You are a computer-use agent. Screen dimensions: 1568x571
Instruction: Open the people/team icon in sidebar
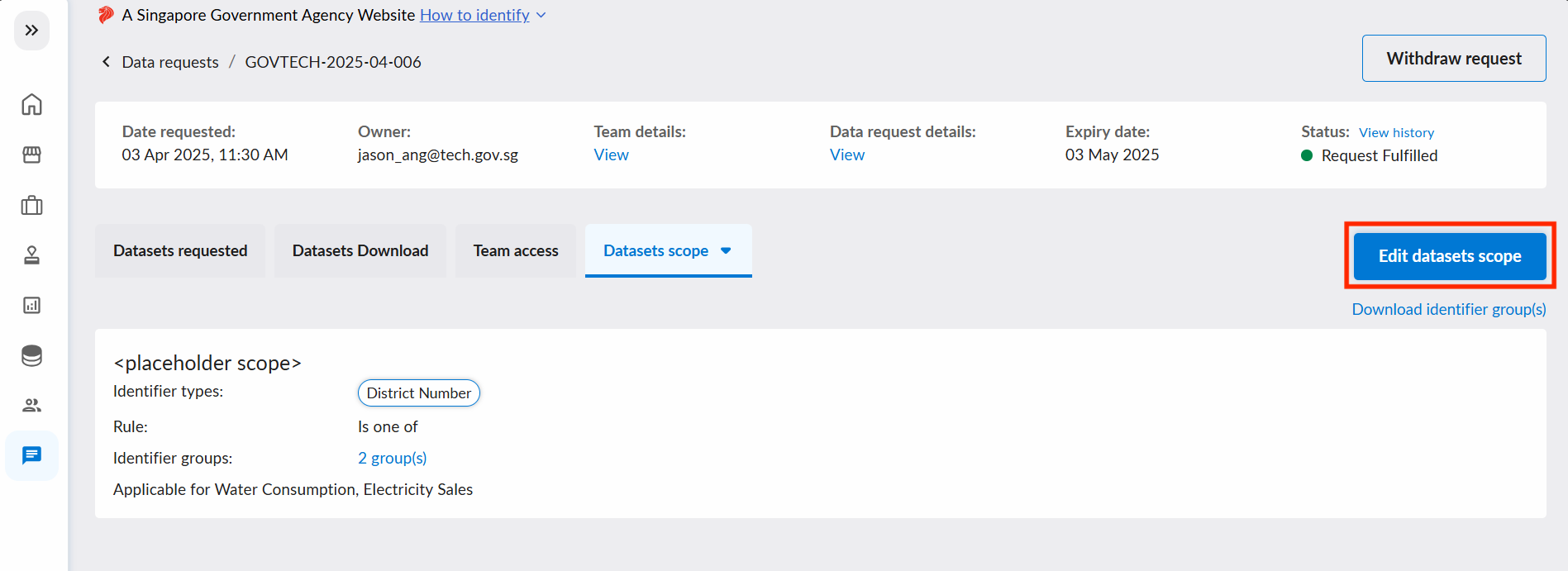(31, 405)
